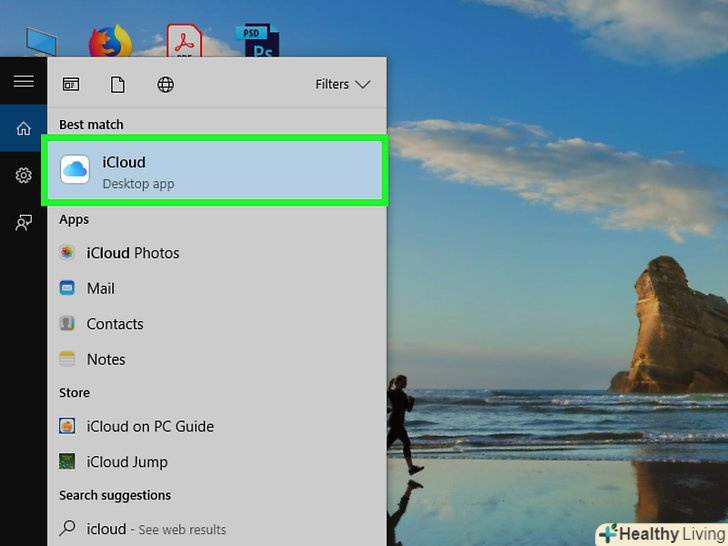728x546 pixels.
Task: Filter results by Documents icon
Action: [x=118, y=84]
